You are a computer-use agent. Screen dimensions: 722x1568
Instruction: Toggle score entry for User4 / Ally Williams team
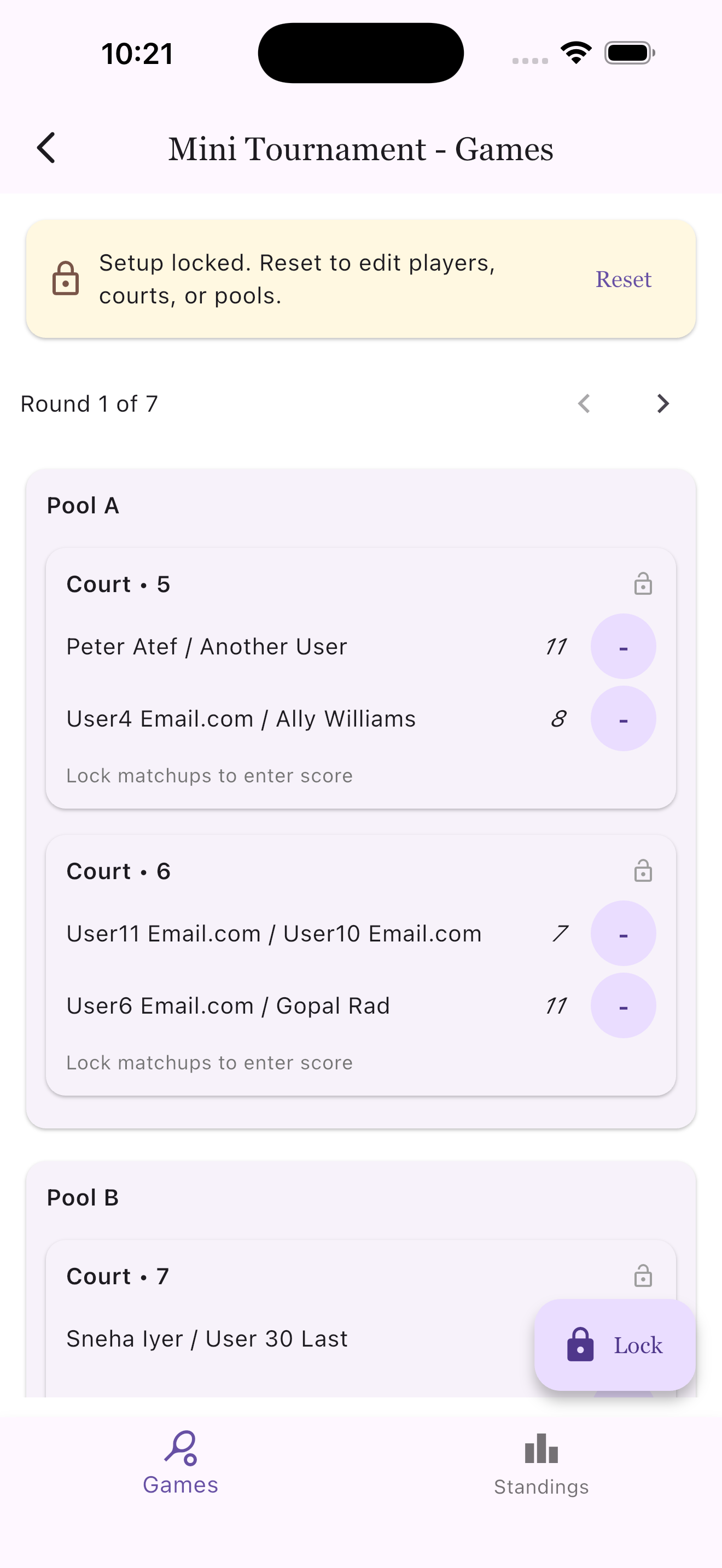pyautogui.click(x=623, y=718)
